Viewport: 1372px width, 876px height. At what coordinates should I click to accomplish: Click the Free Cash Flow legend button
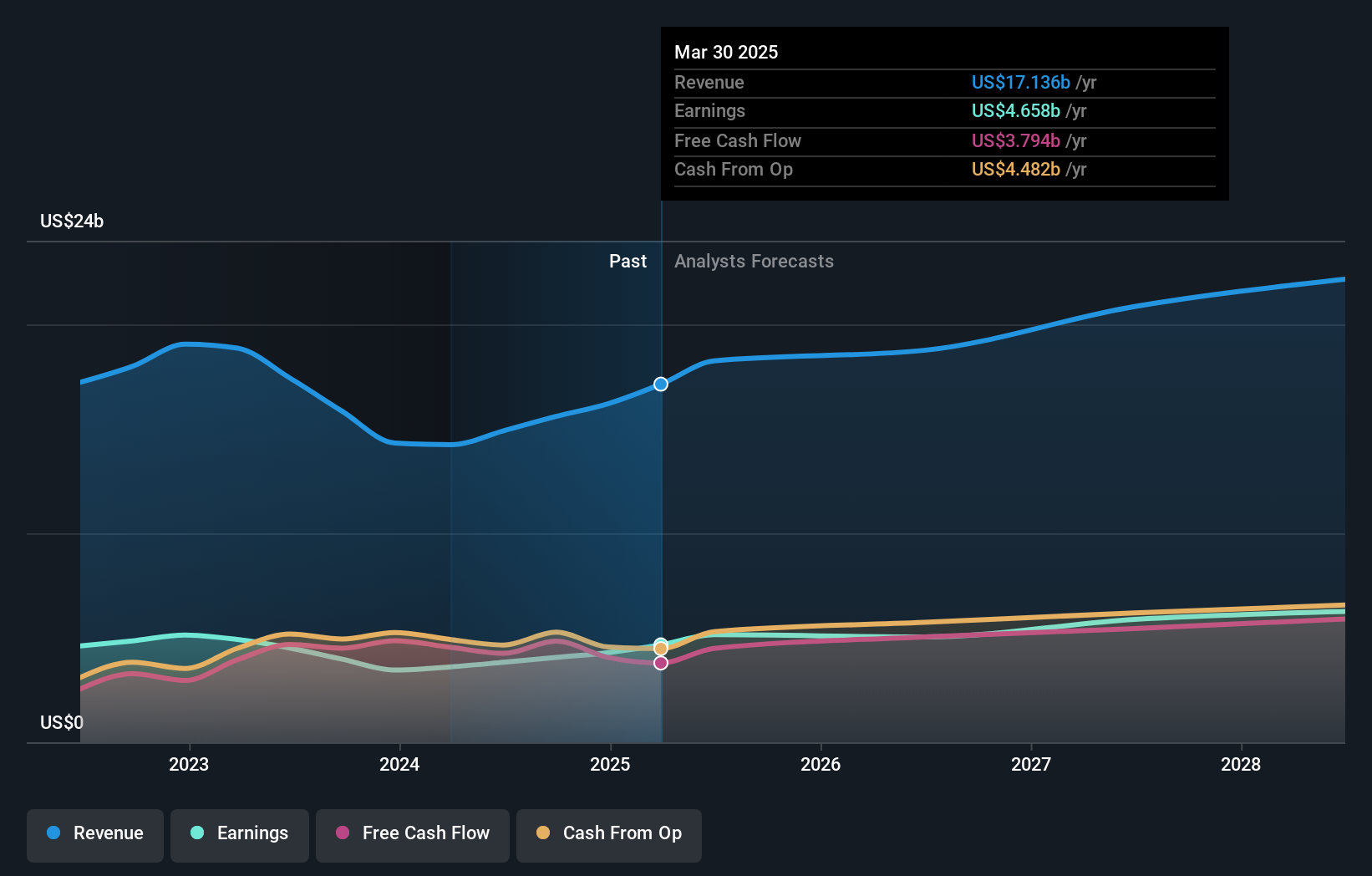(412, 835)
